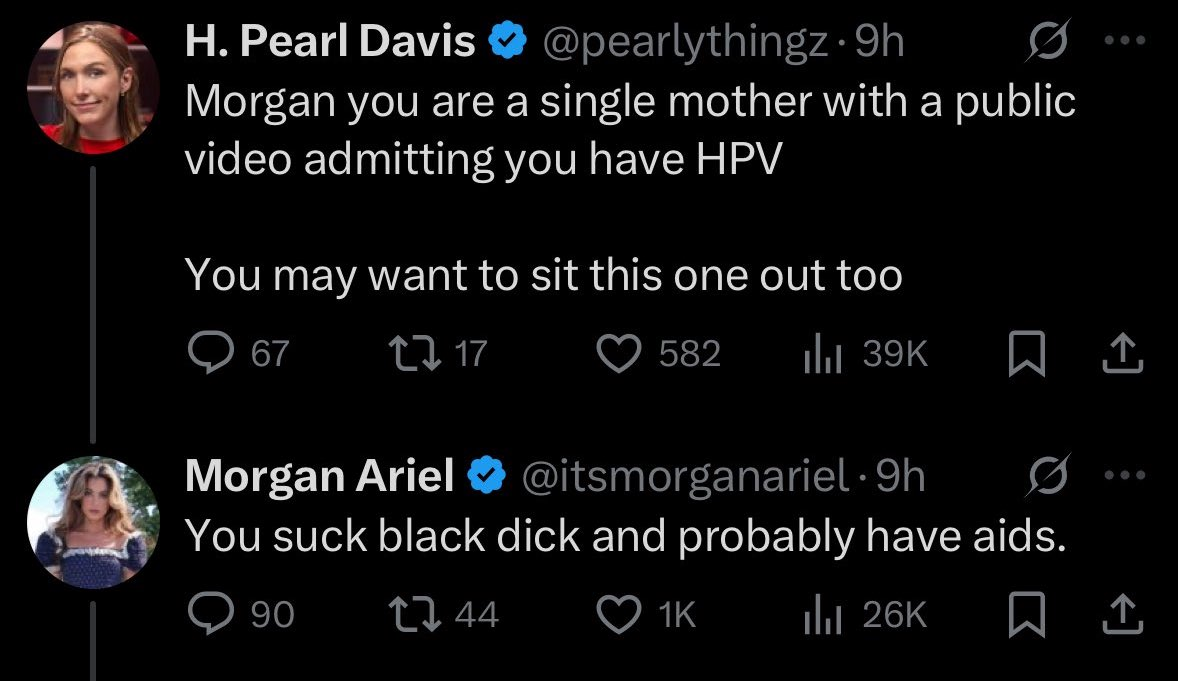Open more options for Pearl Davis's tweet
The height and width of the screenshot is (681, 1178).
click(x=1126, y=42)
